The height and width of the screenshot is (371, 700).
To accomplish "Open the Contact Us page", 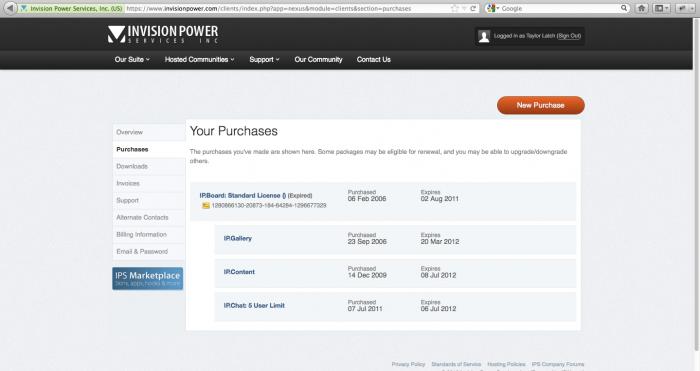I will [374, 59].
